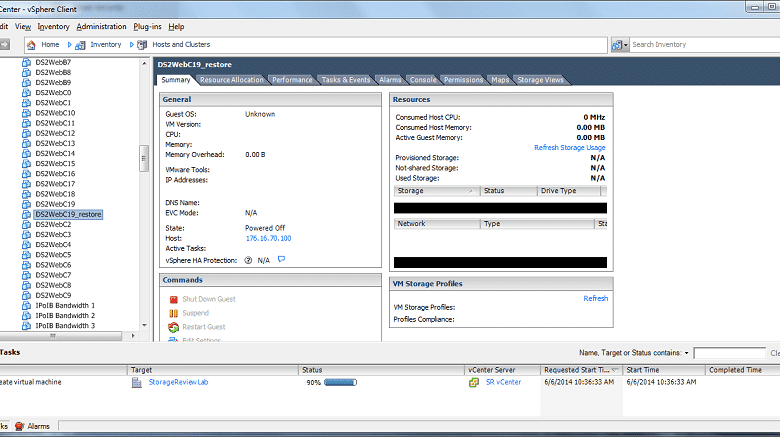Click the VM icon beside DS2WebC19_restore
The image size is (780, 437).
point(26,215)
